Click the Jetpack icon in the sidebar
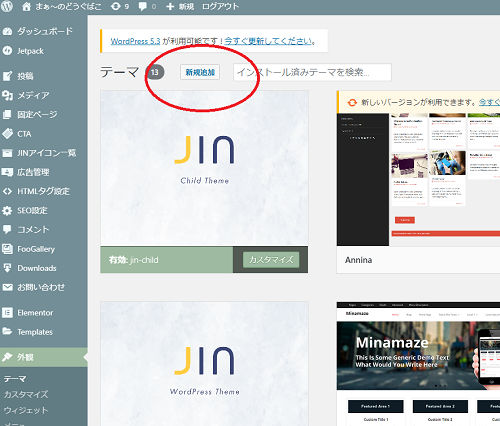The width and height of the screenshot is (500, 426). click(7, 51)
